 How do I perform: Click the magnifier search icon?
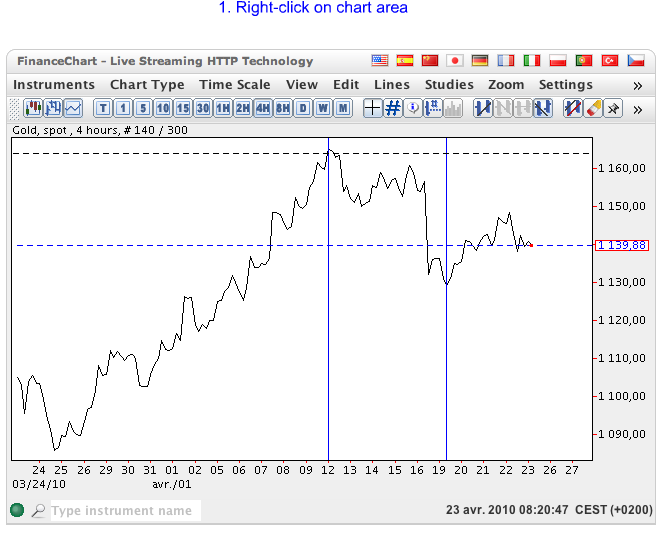pyautogui.click(x=38, y=511)
